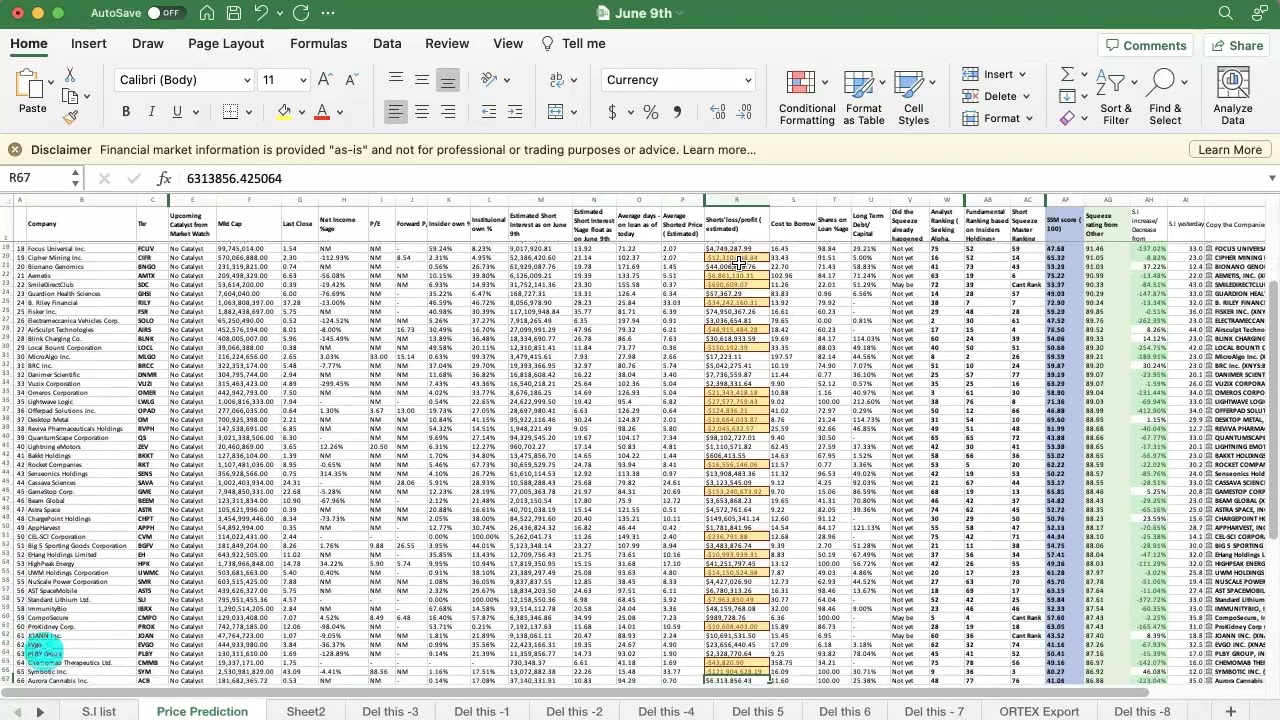This screenshot has height=720, width=1280.
Task: Save the workbook with the floppy disk icon
Action: (233, 13)
